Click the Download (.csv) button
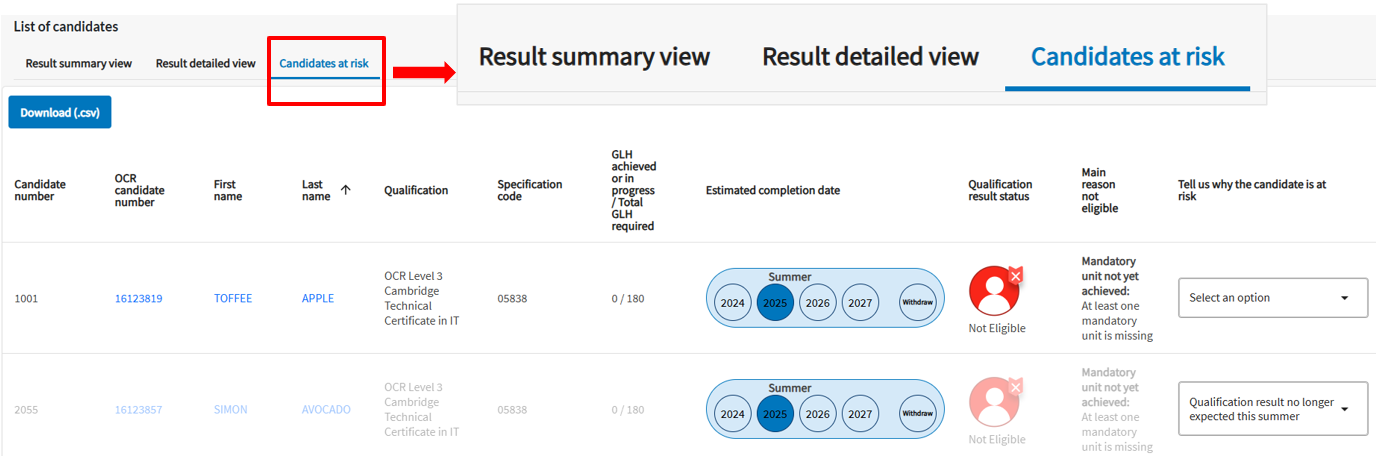 [x=60, y=112]
